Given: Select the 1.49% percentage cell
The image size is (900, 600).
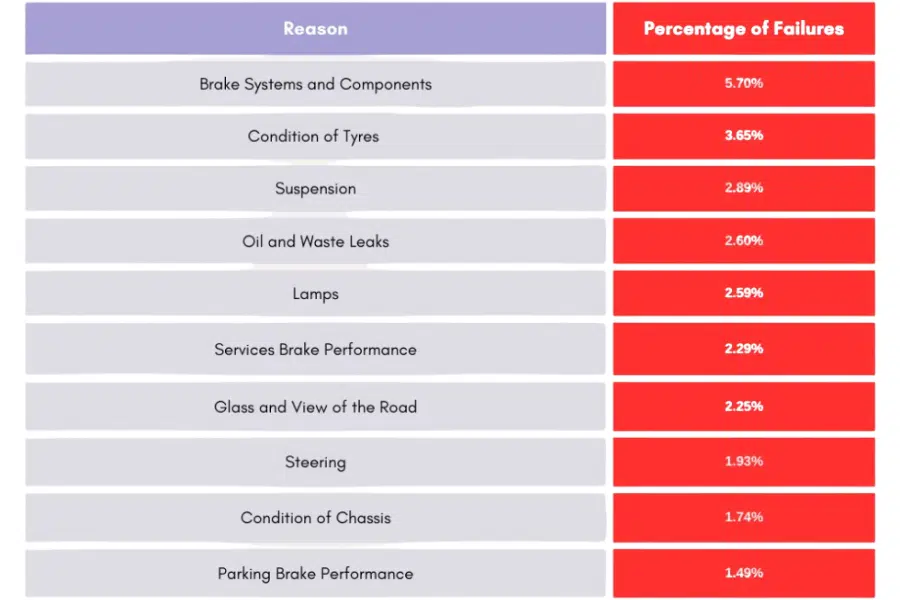Looking at the screenshot, I should click(x=743, y=573).
